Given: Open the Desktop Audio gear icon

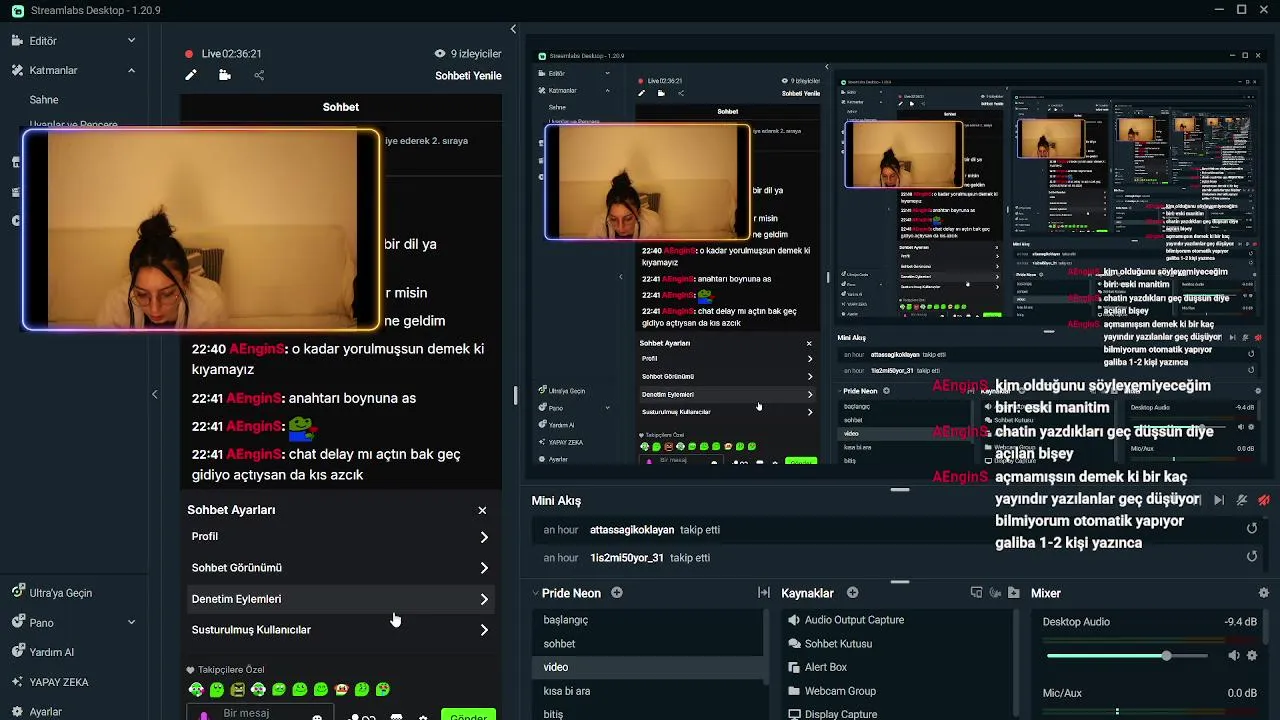Looking at the screenshot, I should [x=1252, y=656].
